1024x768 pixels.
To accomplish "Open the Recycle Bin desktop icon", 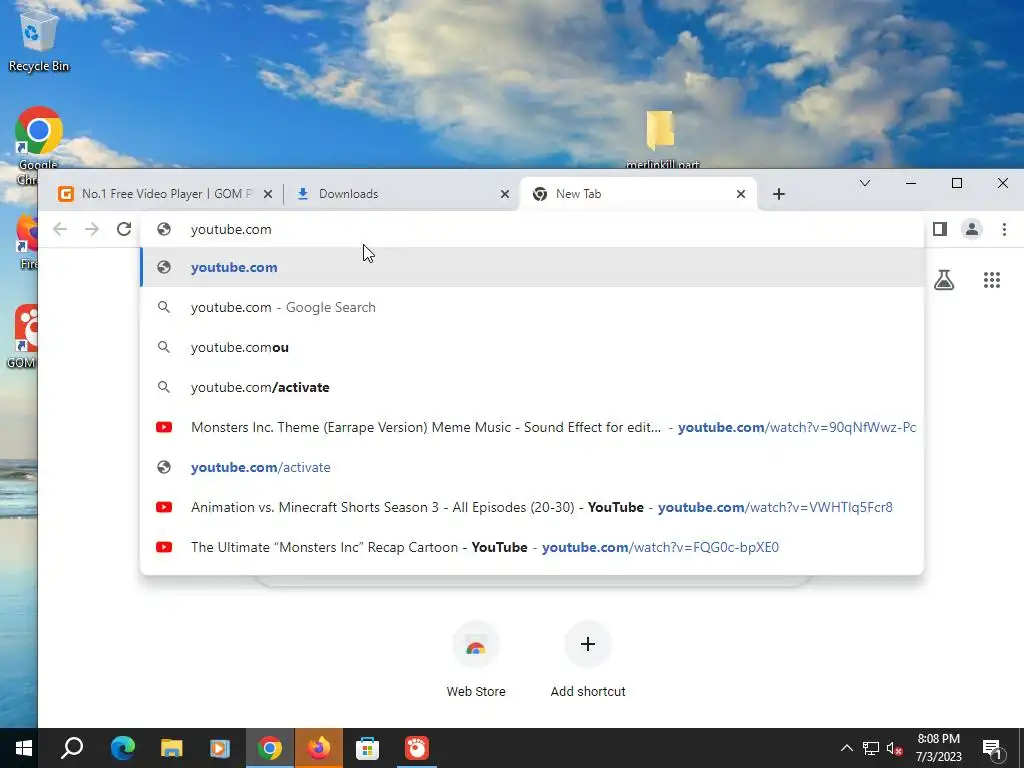I will coord(39,40).
